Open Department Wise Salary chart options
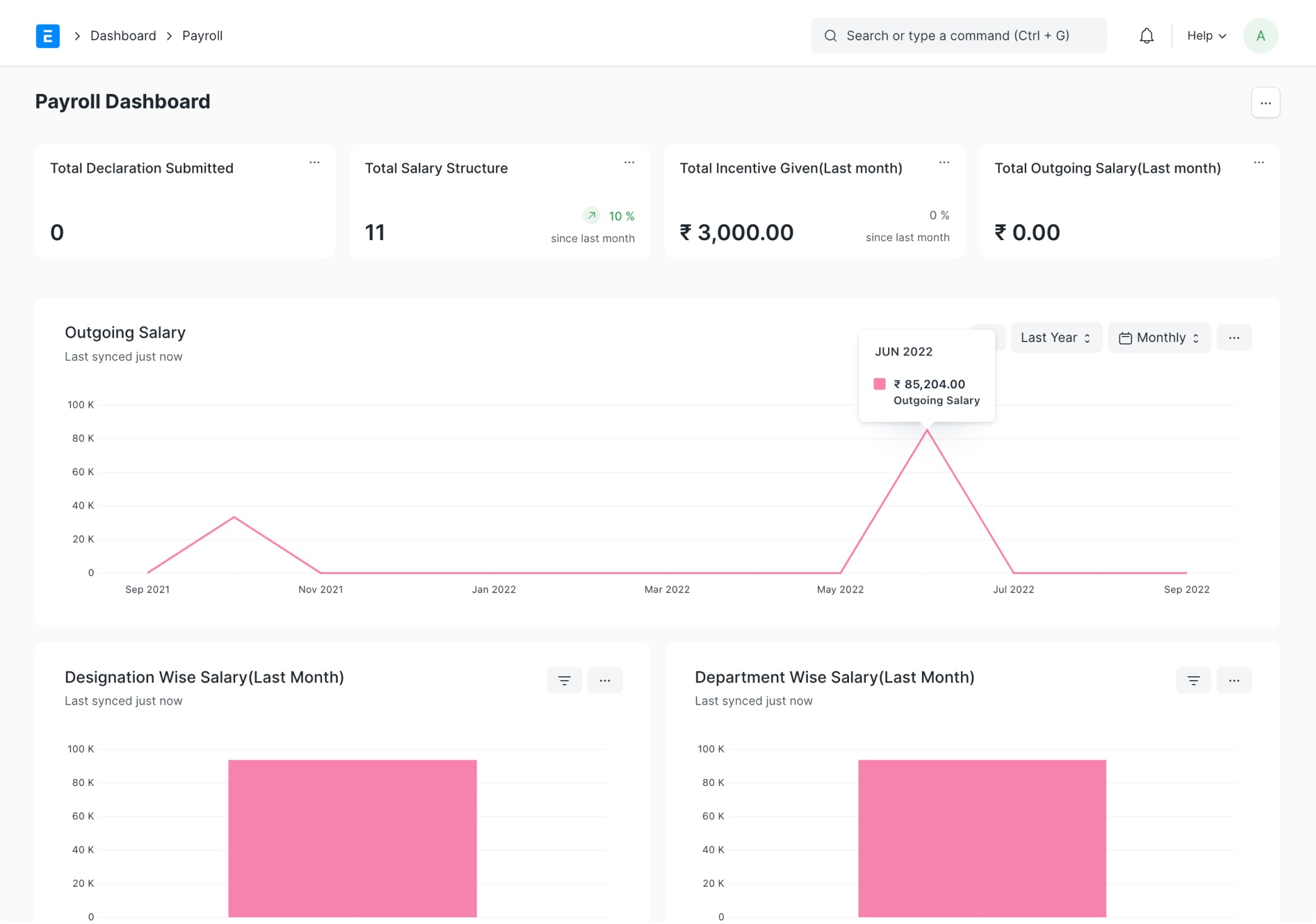 pos(1233,680)
